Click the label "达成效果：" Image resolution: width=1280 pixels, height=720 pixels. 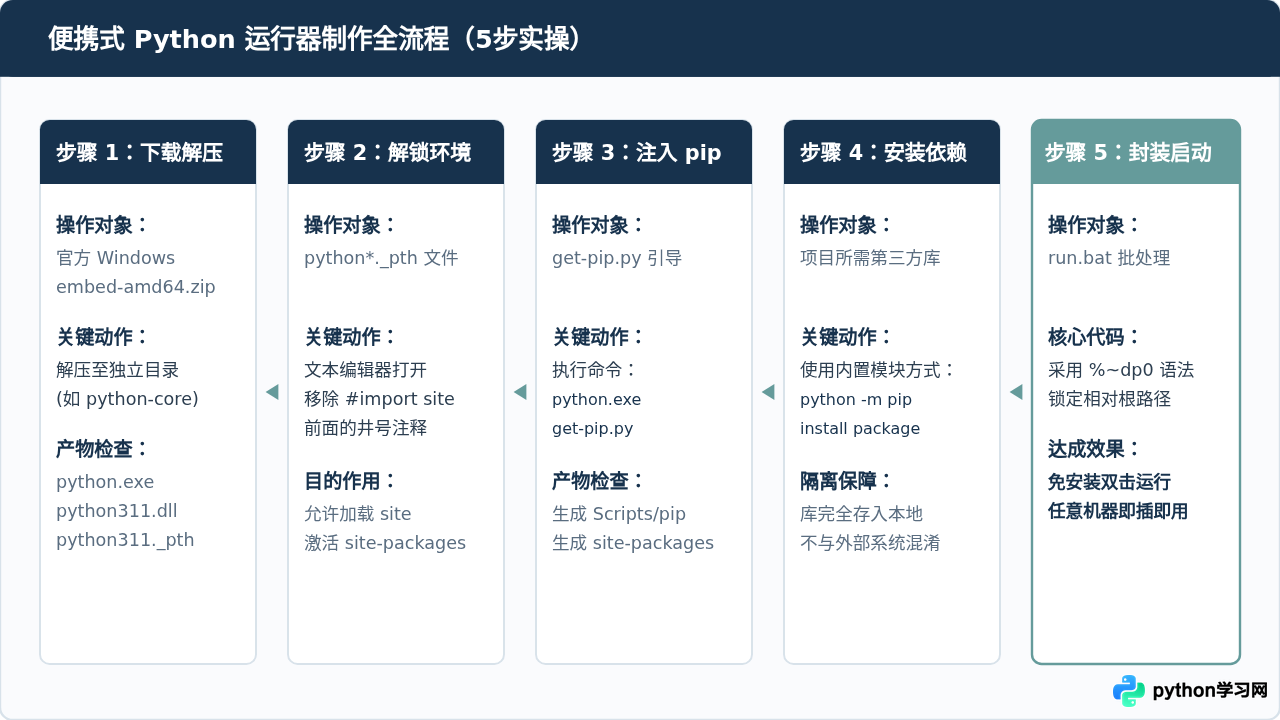[x=1095, y=449]
